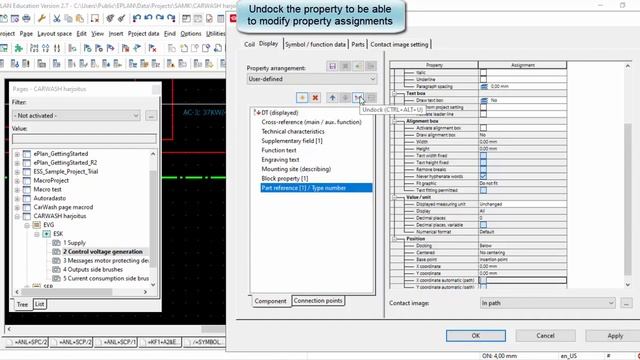The width and height of the screenshot is (640, 360).
Task: Open the Project data menu
Action: point(143,33)
